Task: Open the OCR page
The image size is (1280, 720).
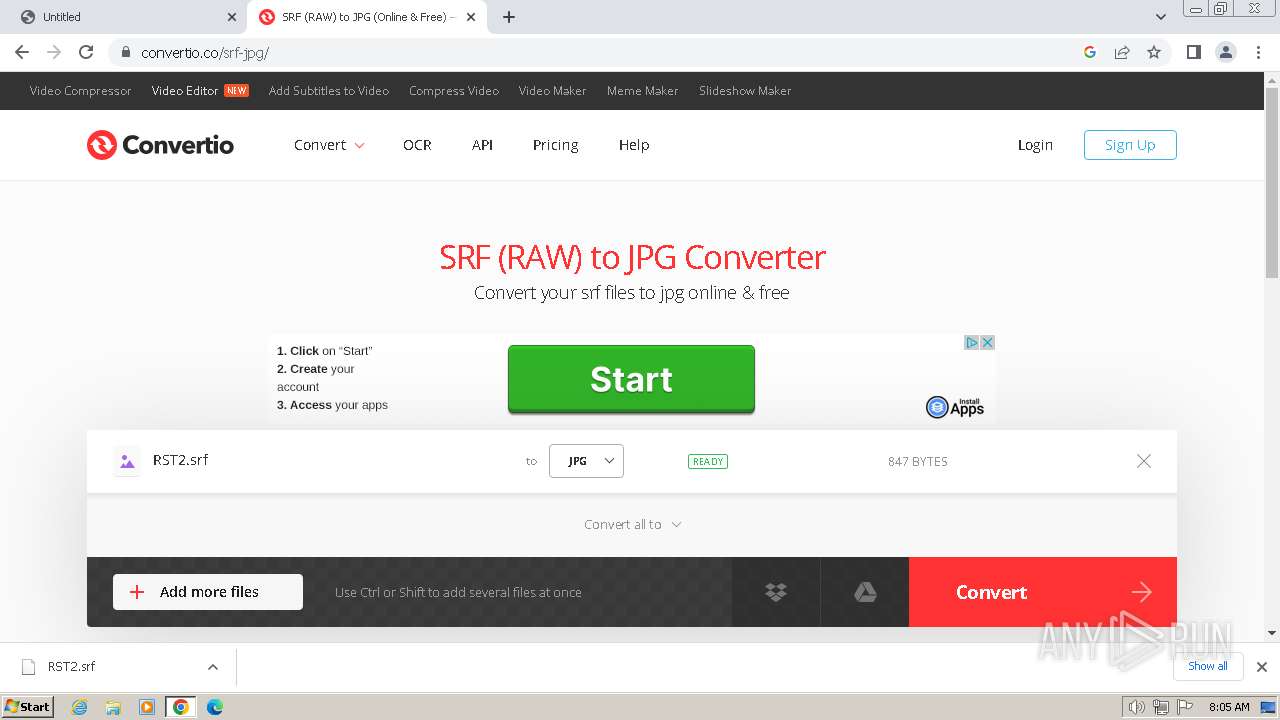Action: click(x=417, y=145)
